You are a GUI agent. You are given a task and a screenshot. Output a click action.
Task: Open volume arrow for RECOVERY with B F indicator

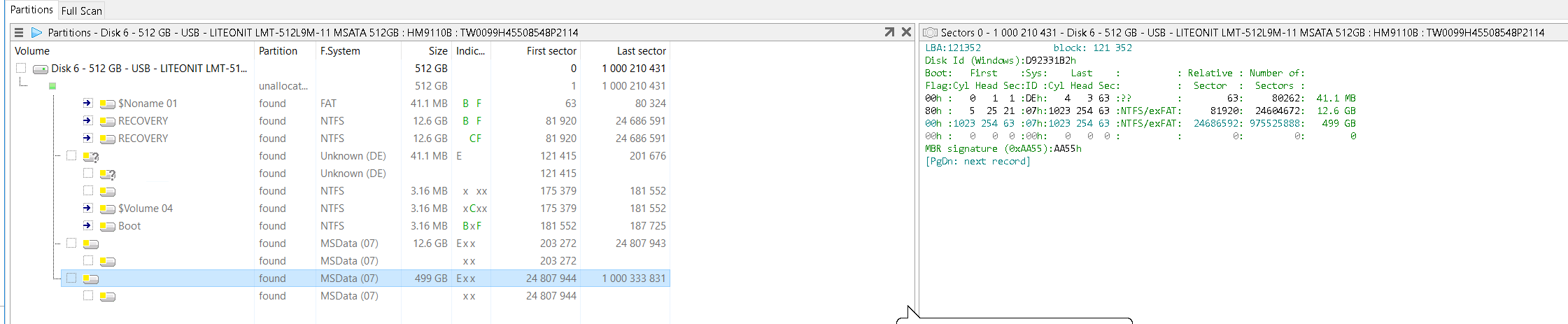[87, 120]
